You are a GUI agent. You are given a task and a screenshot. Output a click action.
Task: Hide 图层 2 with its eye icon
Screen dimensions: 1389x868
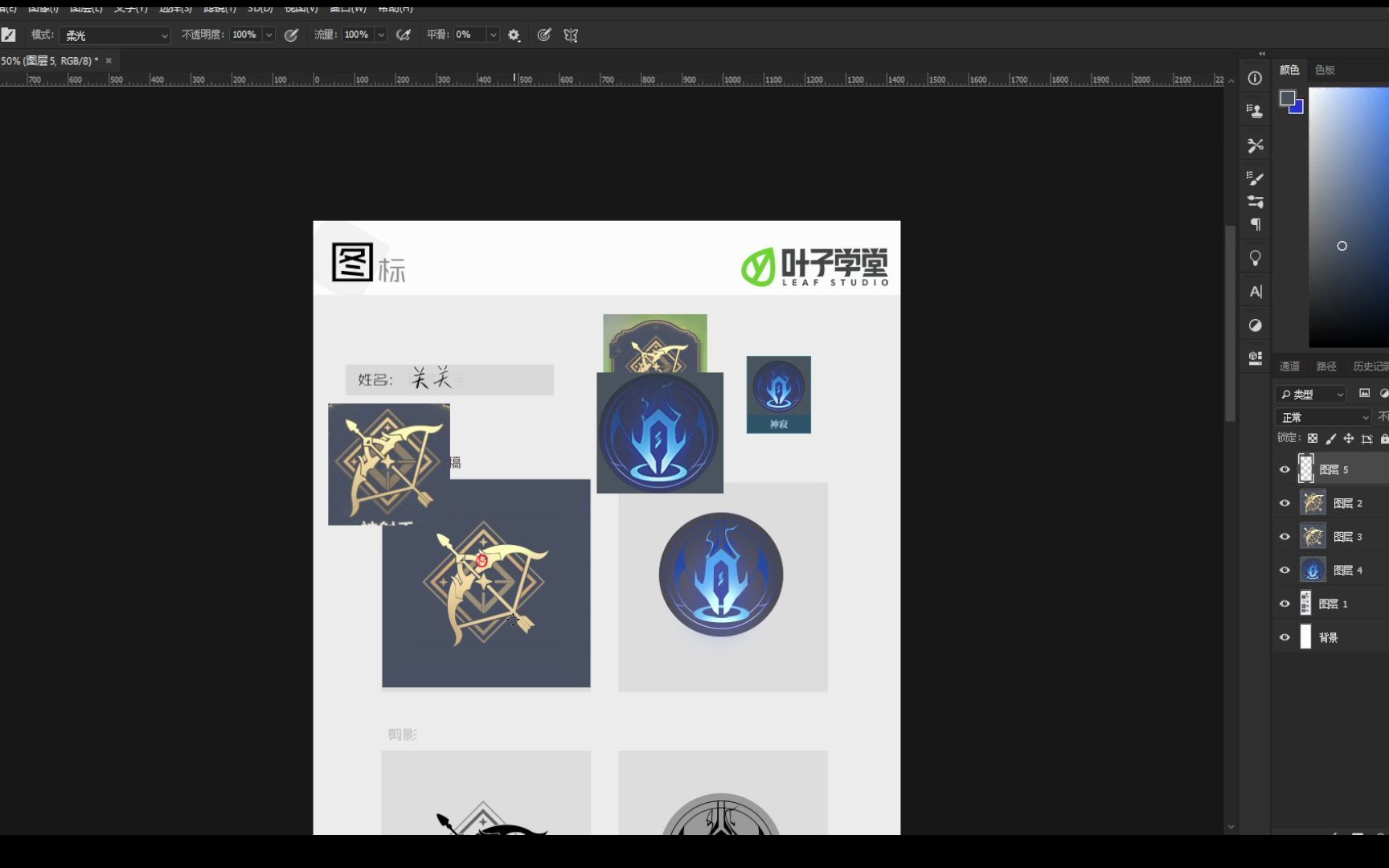point(1285,503)
